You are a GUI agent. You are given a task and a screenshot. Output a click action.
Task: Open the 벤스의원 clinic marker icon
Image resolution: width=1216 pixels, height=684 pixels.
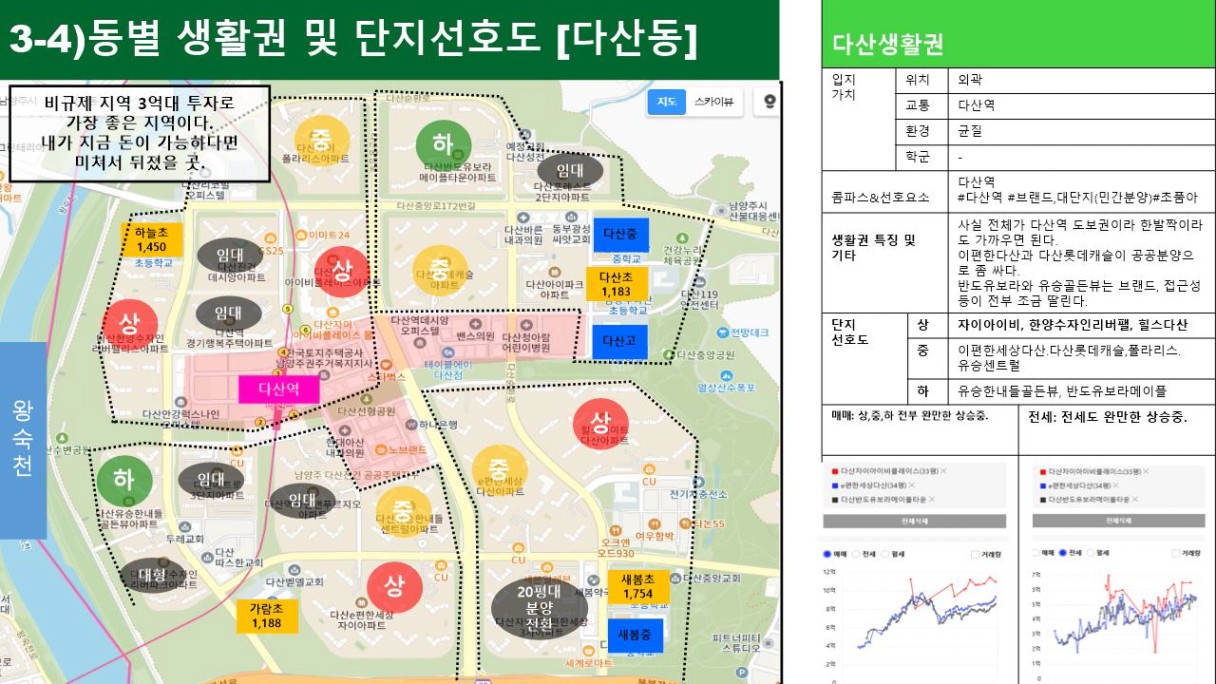click(x=475, y=324)
